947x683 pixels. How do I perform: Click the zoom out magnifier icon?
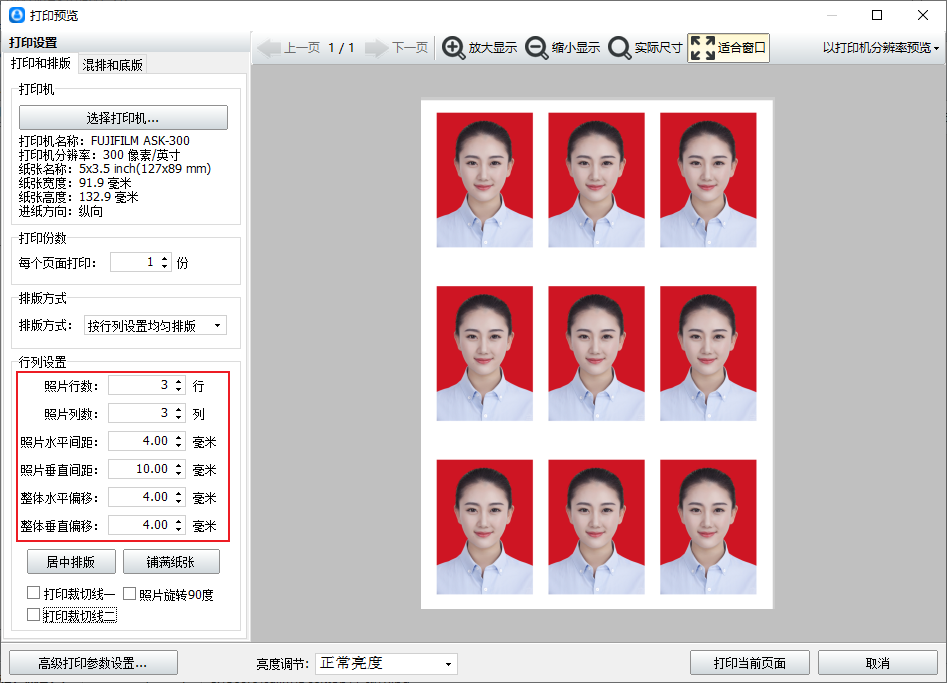(x=537, y=48)
